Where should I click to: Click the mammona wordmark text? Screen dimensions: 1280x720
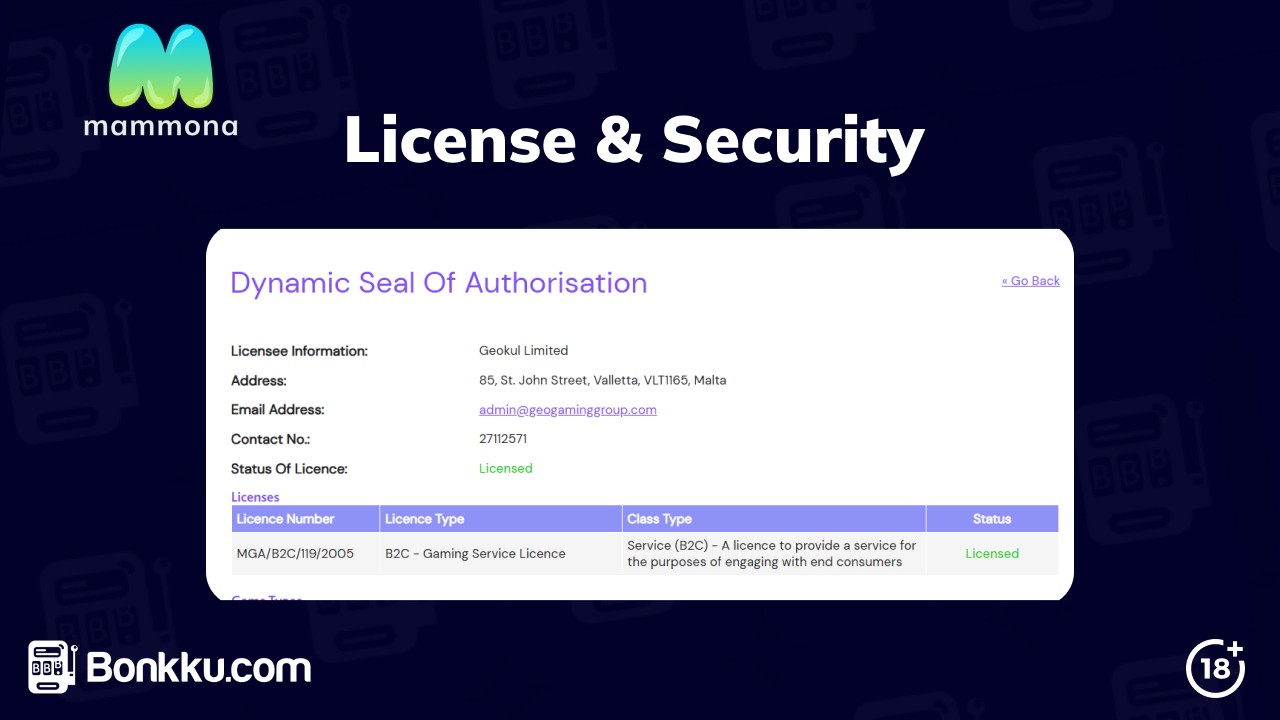coord(161,127)
